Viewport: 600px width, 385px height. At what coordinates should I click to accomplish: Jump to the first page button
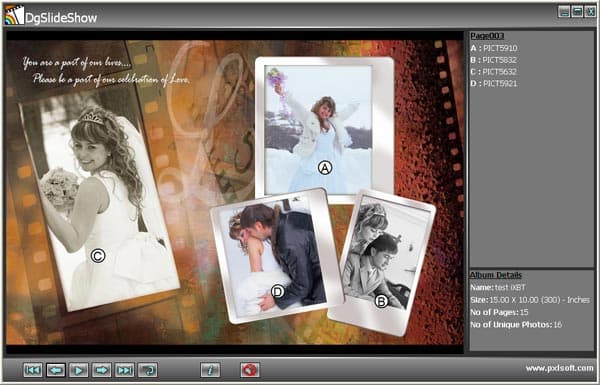pos(33,370)
